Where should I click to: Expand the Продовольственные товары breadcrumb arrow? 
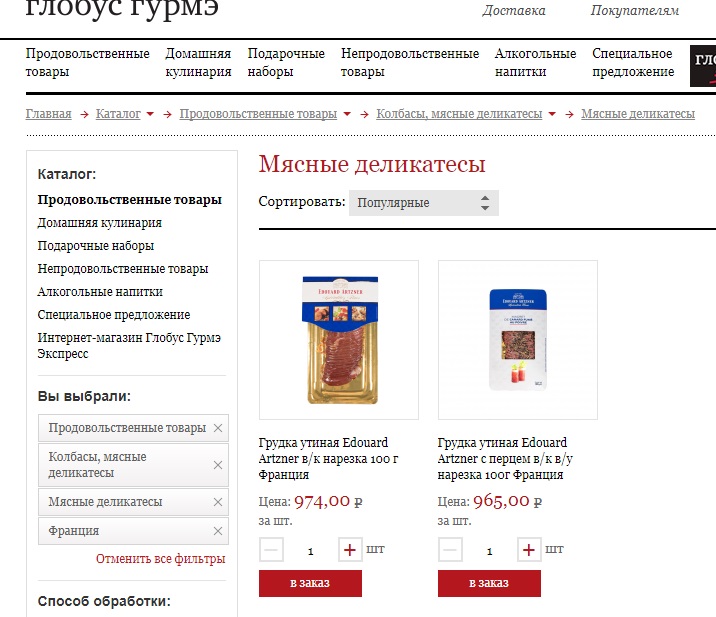(x=347, y=114)
